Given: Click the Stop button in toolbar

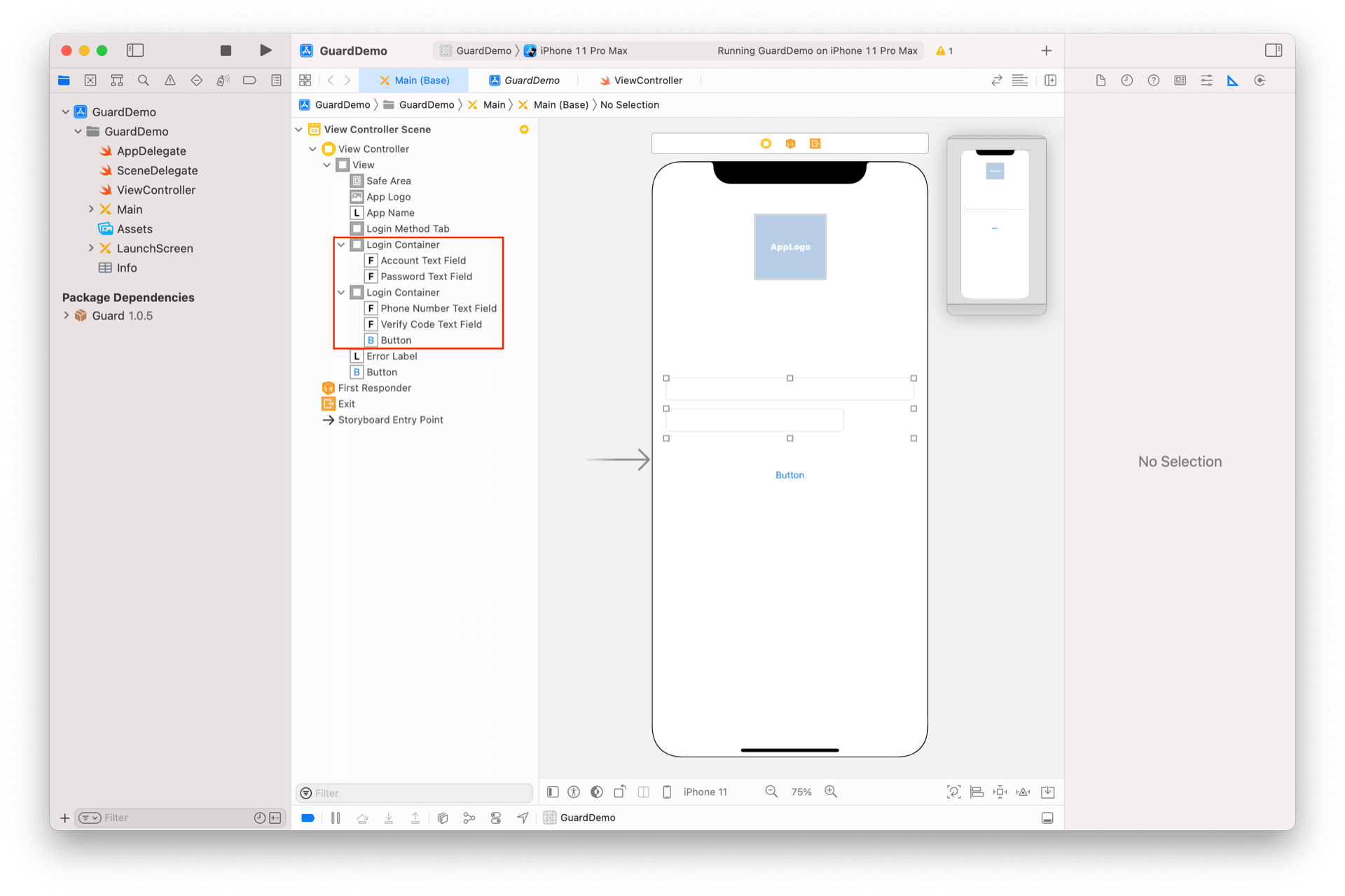Looking at the screenshot, I should point(226,50).
